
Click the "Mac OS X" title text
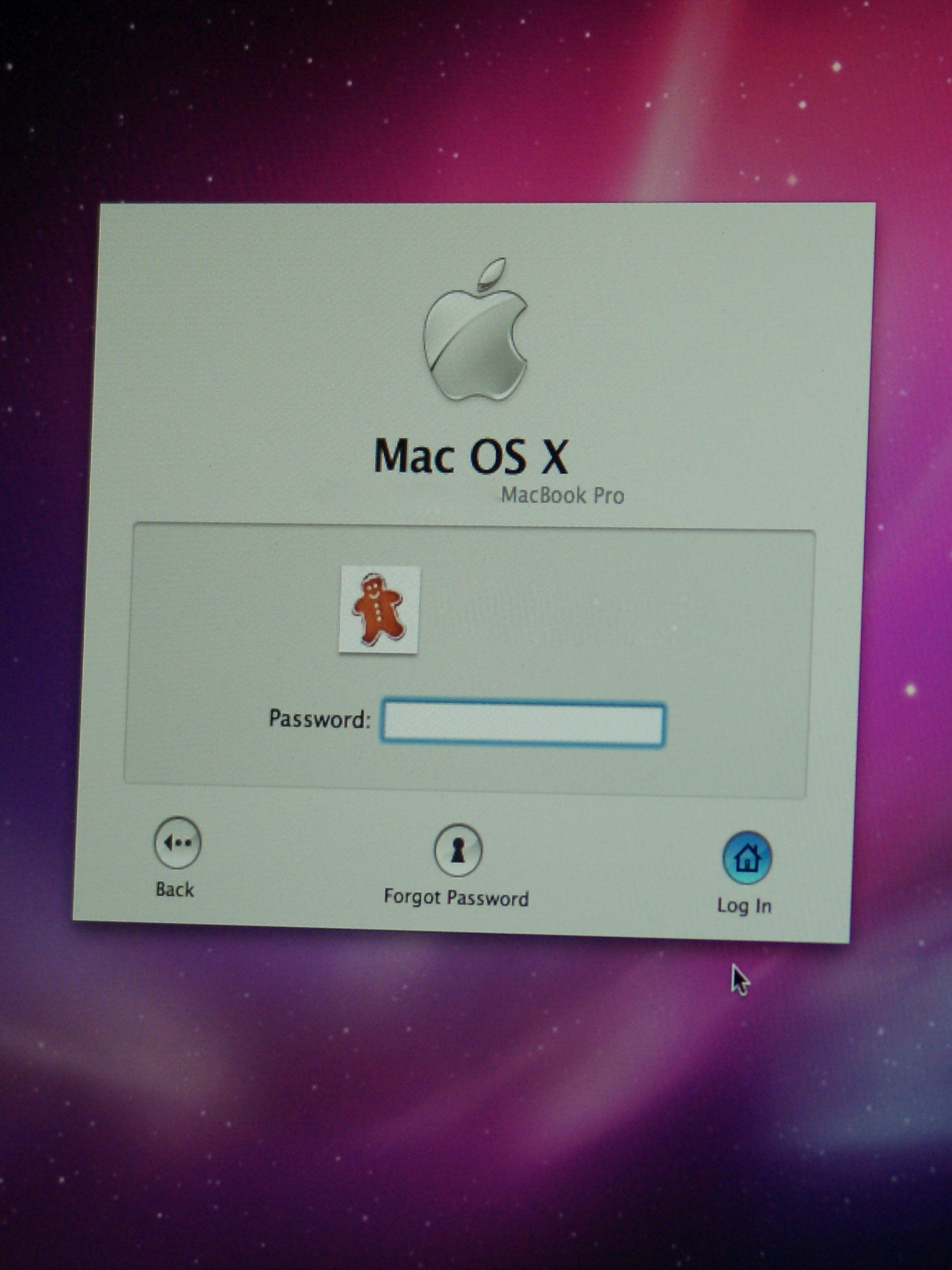(471, 456)
